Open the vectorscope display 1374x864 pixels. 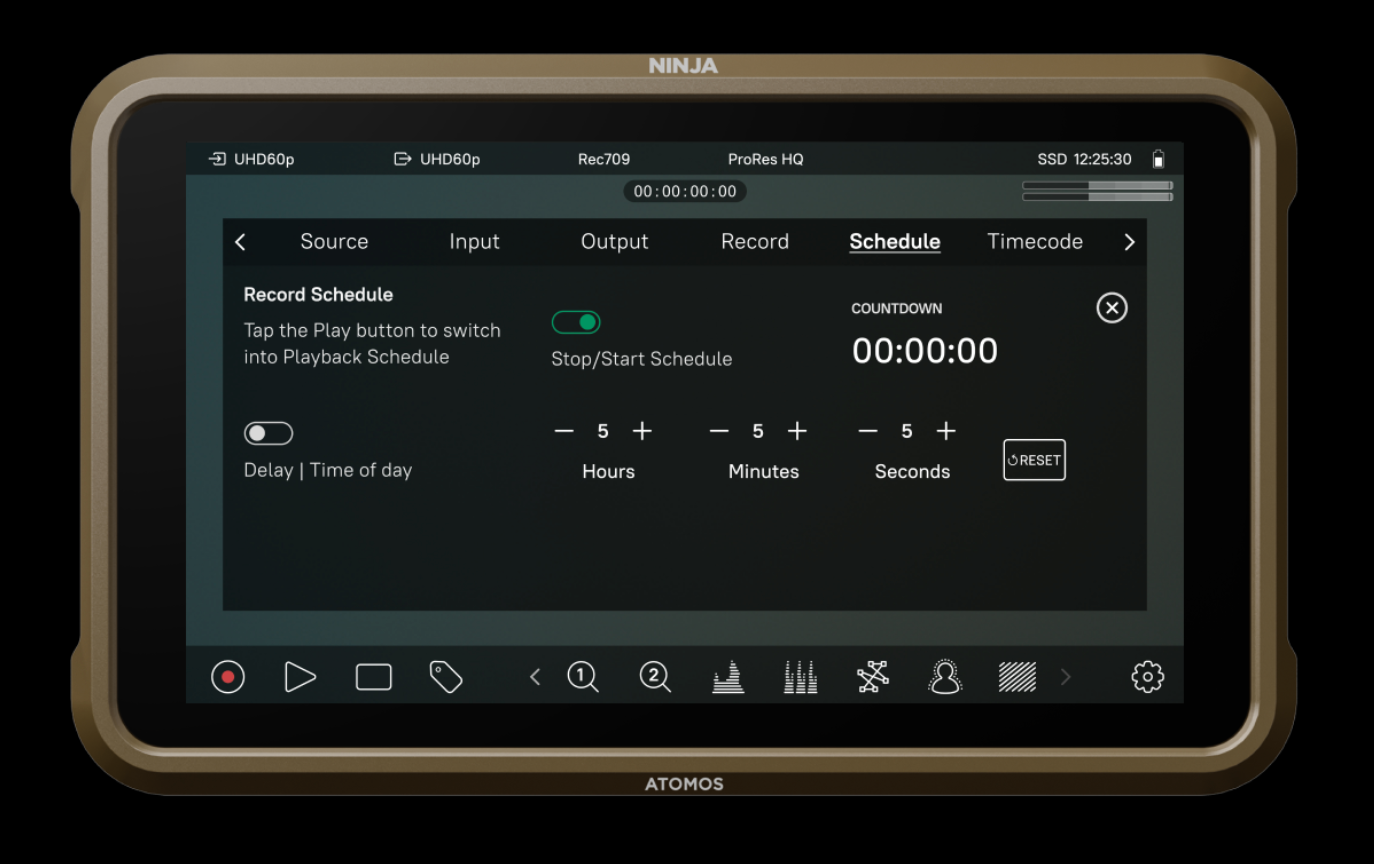point(873,677)
